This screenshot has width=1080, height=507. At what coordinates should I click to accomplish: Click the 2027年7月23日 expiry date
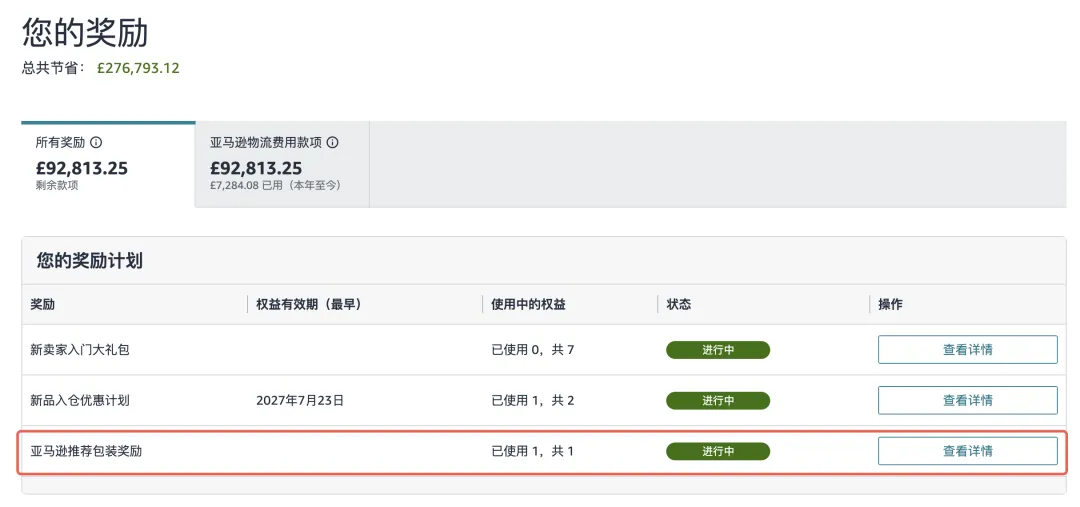coord(300,400)
